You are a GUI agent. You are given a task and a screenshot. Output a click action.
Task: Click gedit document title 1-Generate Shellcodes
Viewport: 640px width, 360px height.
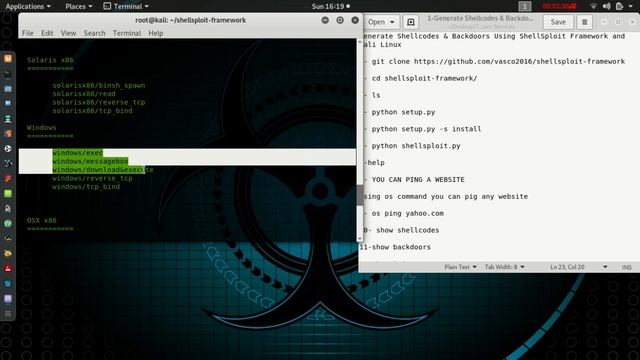click(480, 18)
